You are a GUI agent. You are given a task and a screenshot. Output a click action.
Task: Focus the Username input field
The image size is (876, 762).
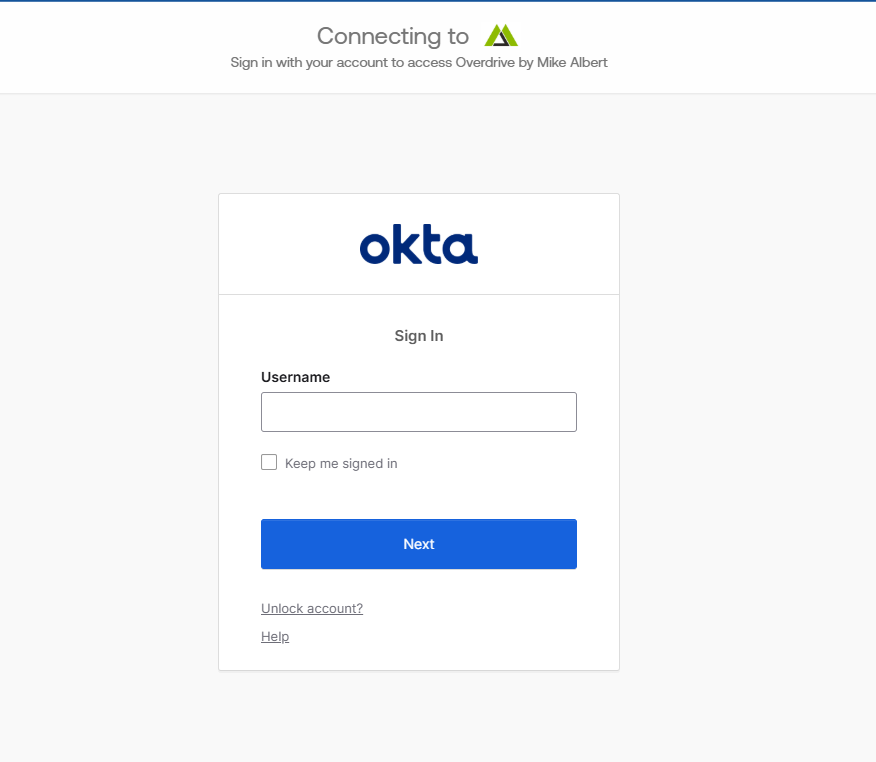click(x=418, y=412)
